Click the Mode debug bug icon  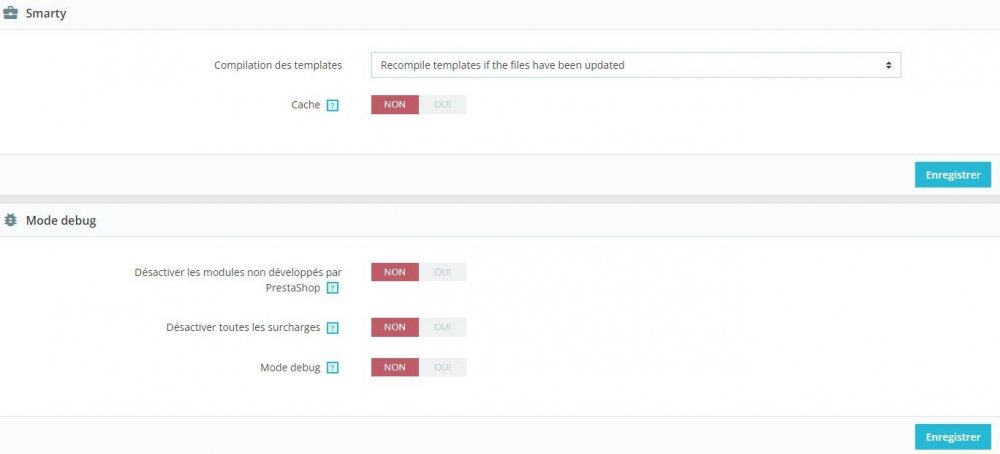pos(11,219)
